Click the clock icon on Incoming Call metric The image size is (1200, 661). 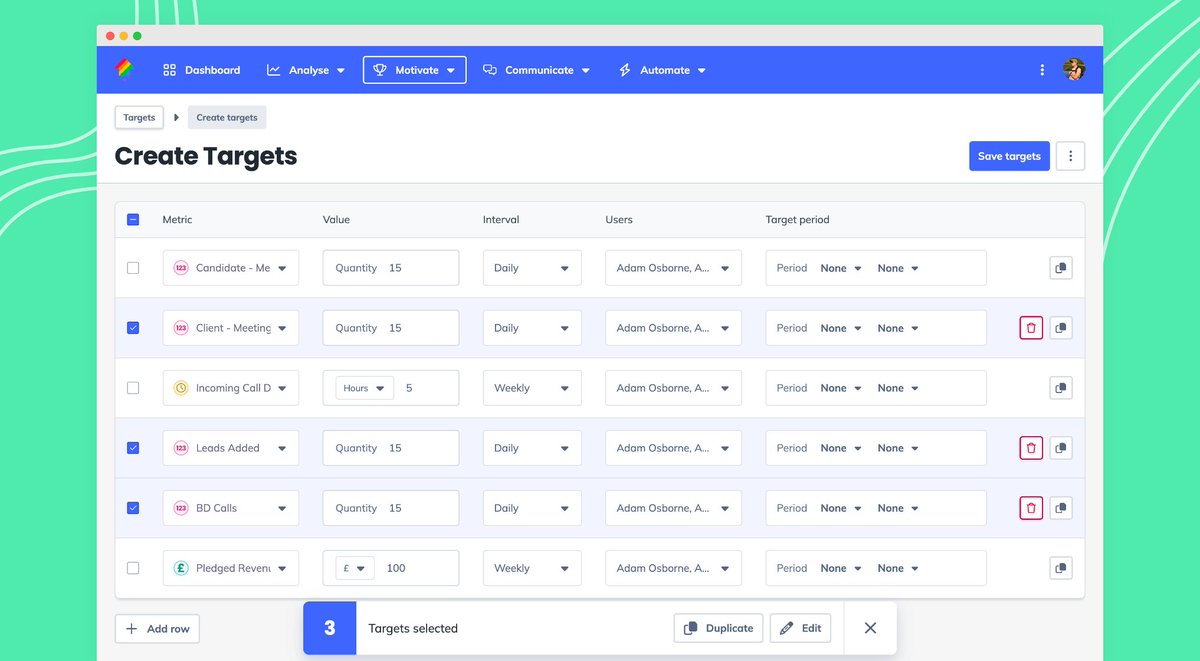[181, 388]
